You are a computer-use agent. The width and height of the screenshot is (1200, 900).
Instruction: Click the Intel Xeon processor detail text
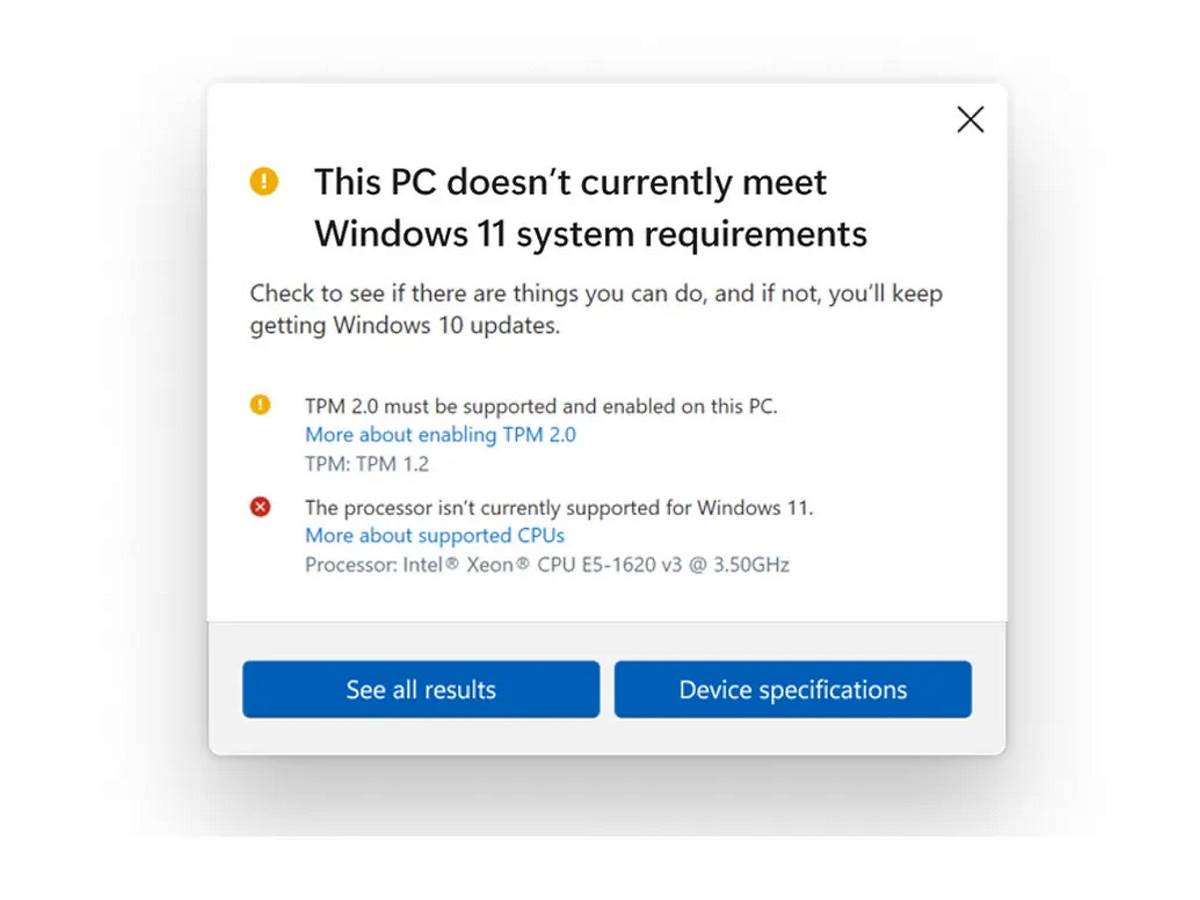click(547, 564)
